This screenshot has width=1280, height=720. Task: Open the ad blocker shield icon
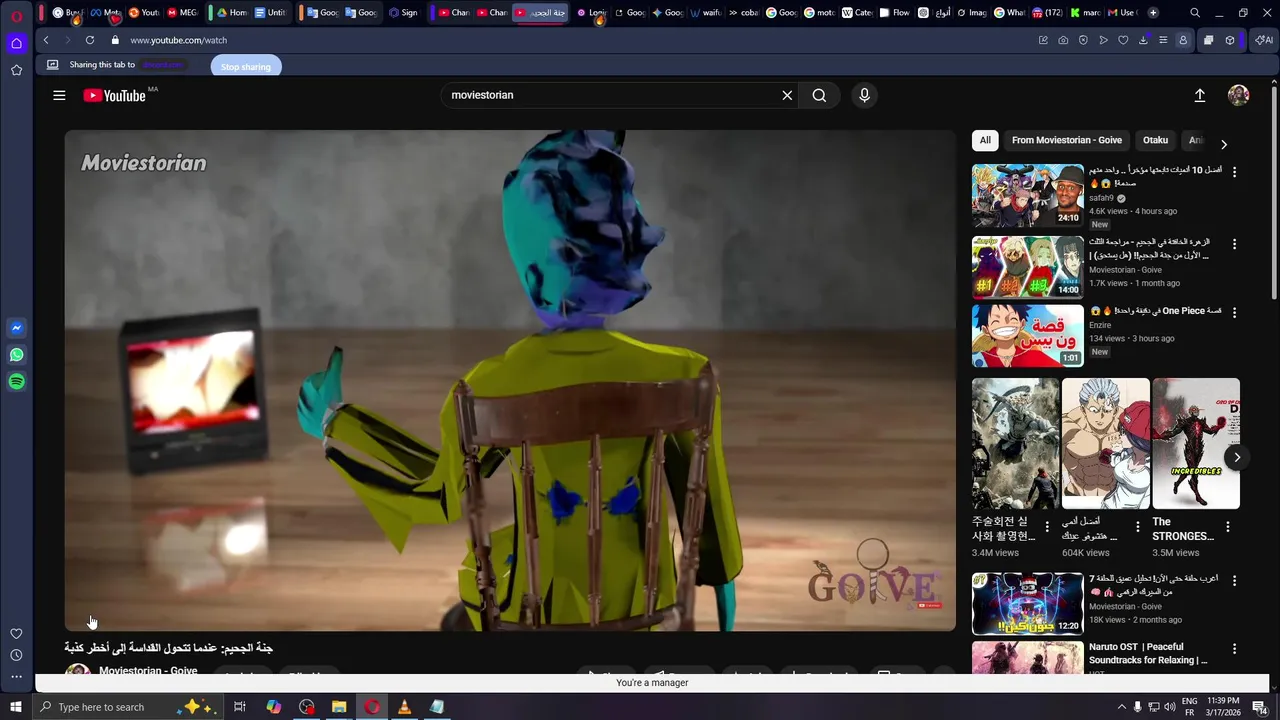click(1083, 40)
